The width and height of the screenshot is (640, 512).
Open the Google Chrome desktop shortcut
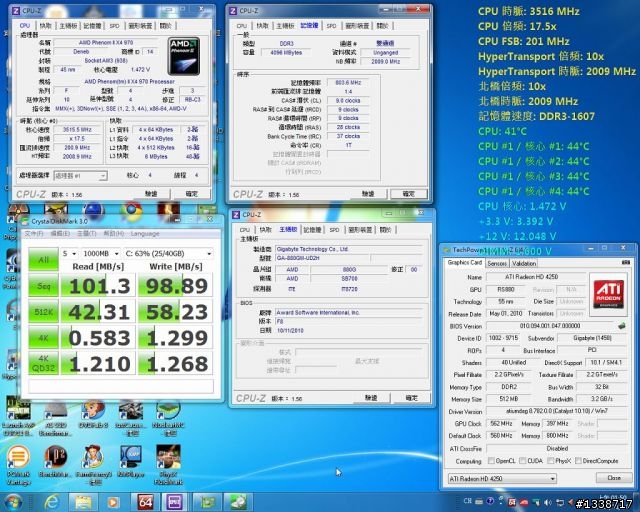tap(131, 211)
